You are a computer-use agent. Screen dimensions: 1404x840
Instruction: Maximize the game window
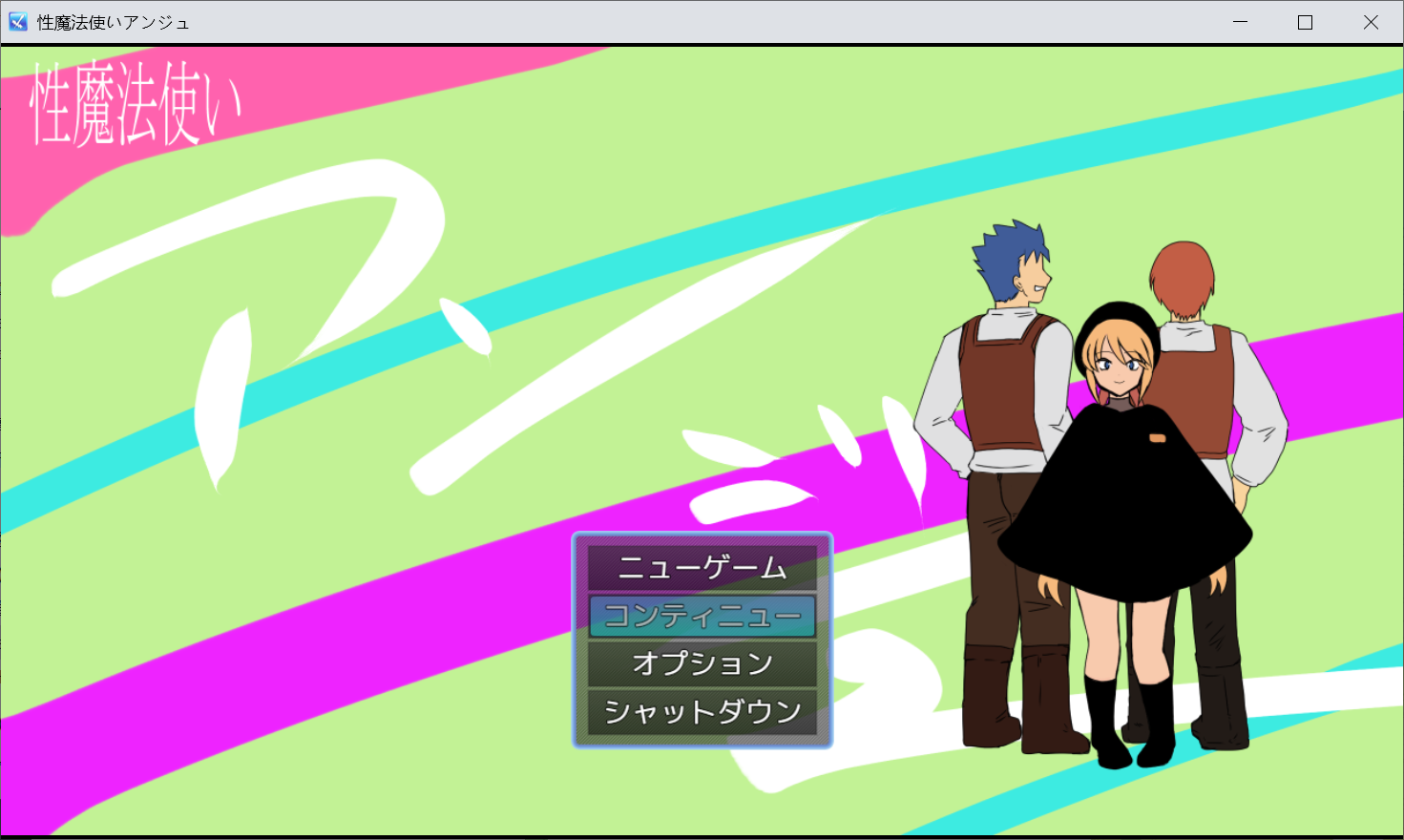click(1305, 22)
